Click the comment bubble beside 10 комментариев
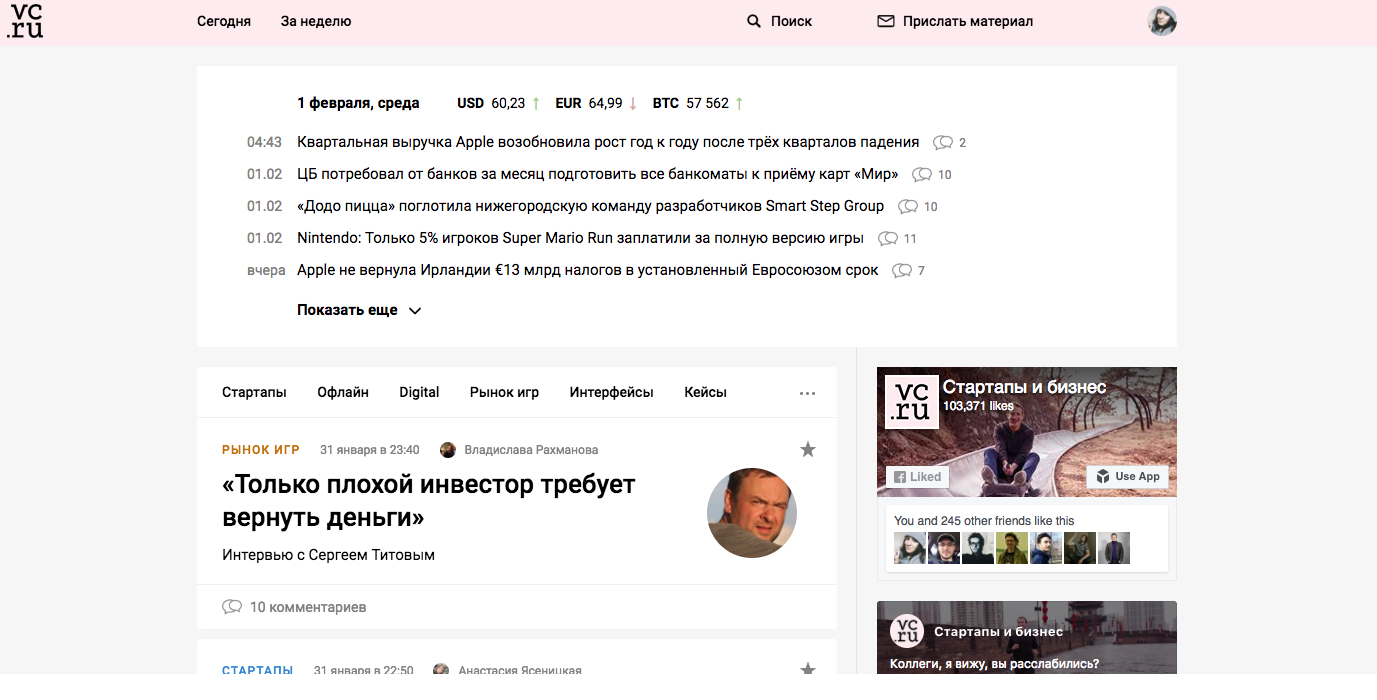The width and height of the screenshot is (1377, 700). (232, 607)
